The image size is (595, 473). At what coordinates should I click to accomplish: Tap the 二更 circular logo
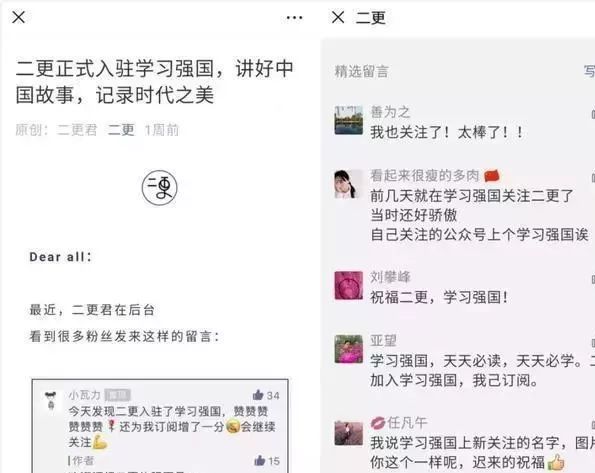point(159,188)
